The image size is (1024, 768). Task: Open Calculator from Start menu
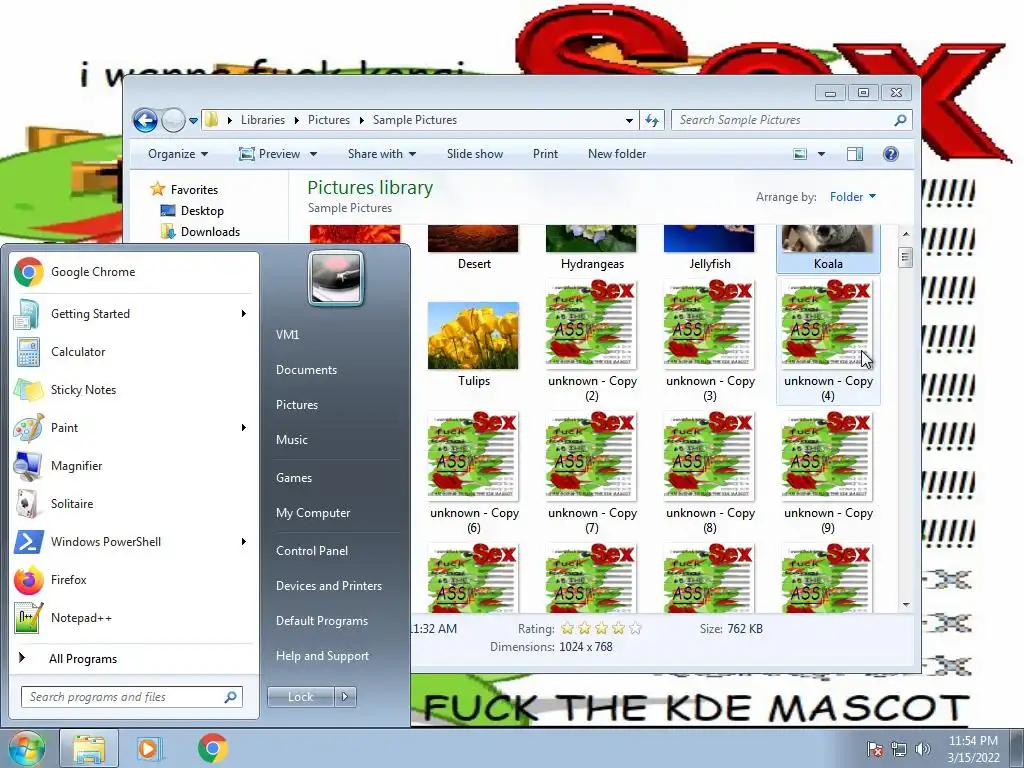click(x=134, y=352)
